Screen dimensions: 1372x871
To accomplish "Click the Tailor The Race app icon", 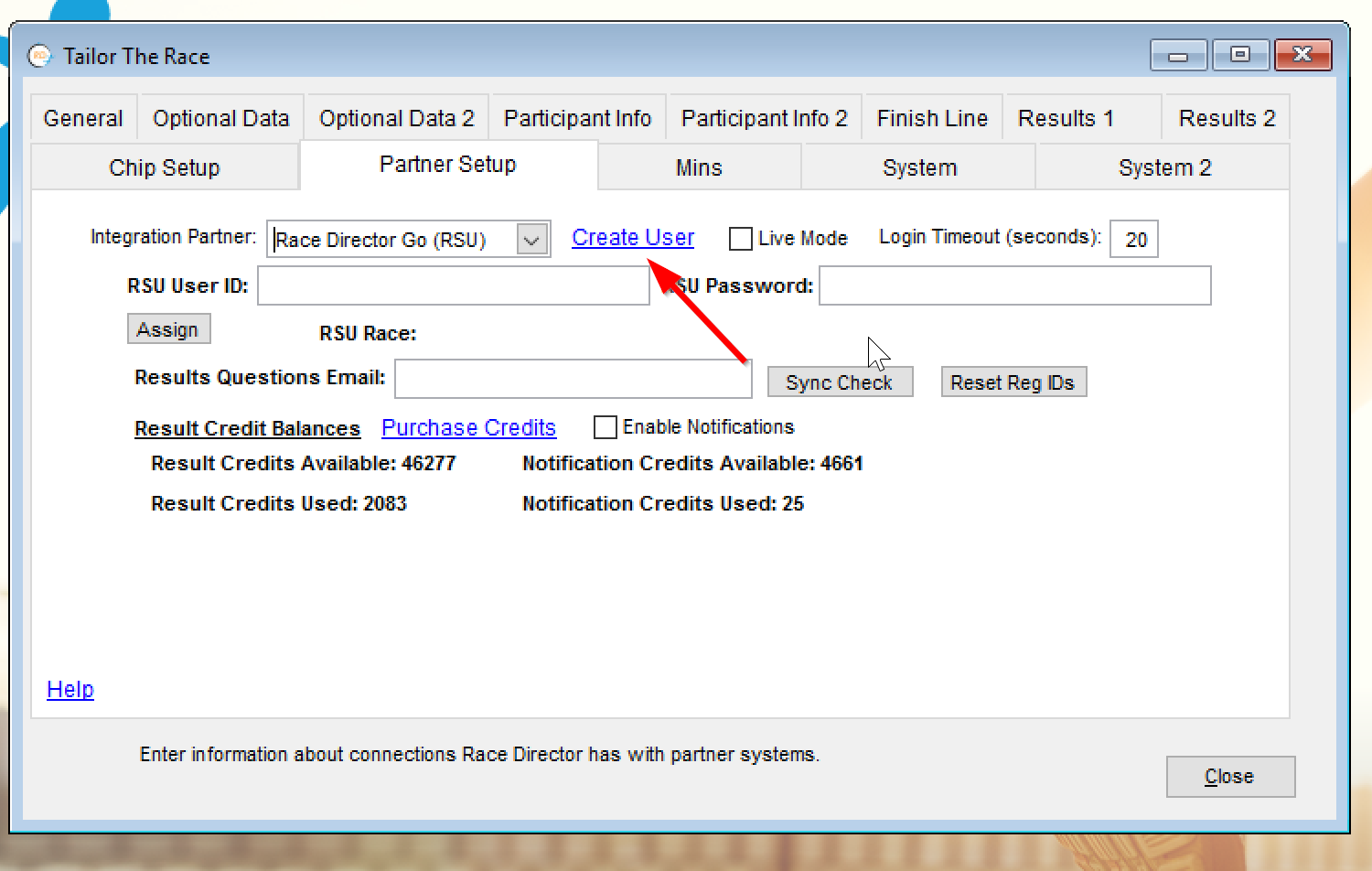I will (40, 56).
